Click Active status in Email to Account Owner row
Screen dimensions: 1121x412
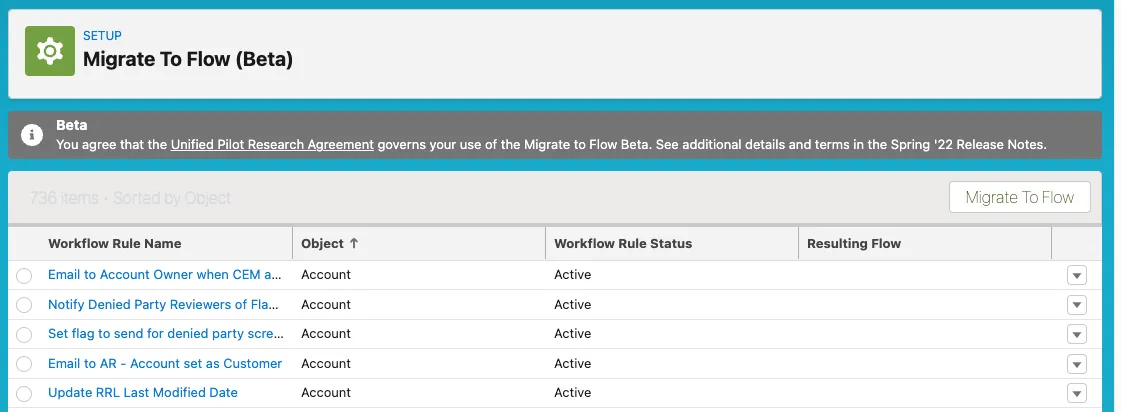point(573,275)
